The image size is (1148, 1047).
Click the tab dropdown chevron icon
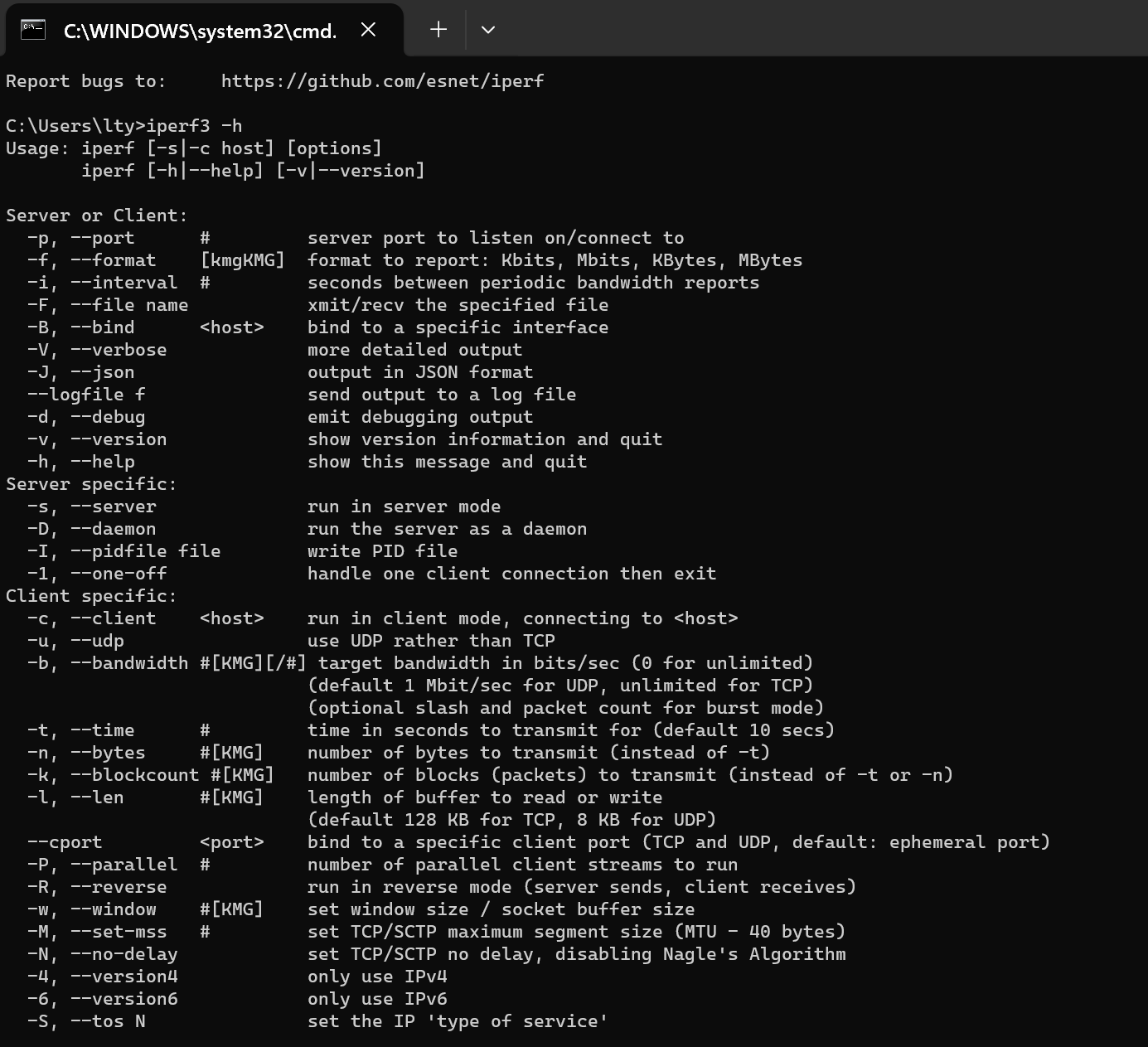click(488, 29)
